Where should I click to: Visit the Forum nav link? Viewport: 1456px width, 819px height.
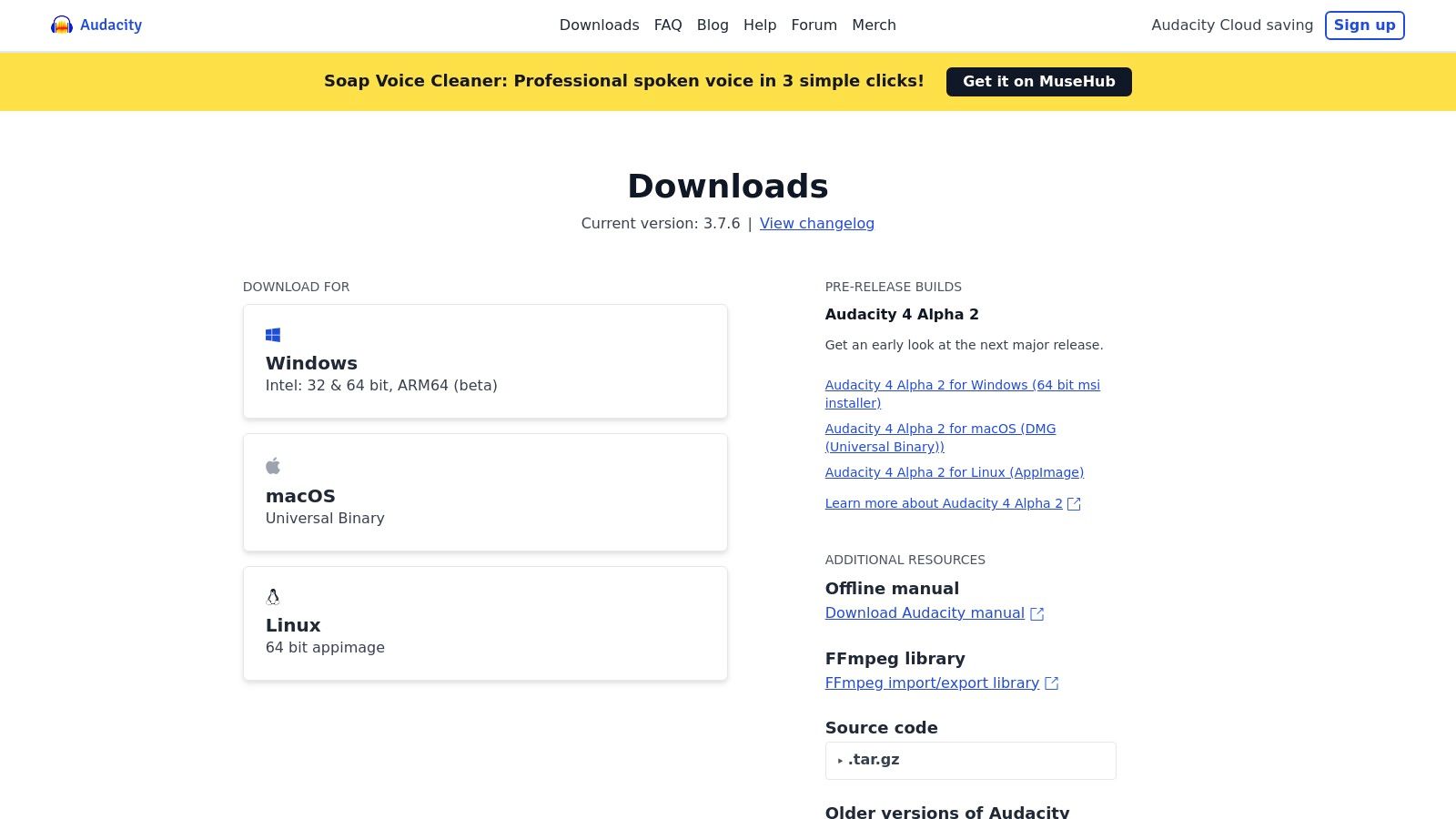[x=814, y=25]
